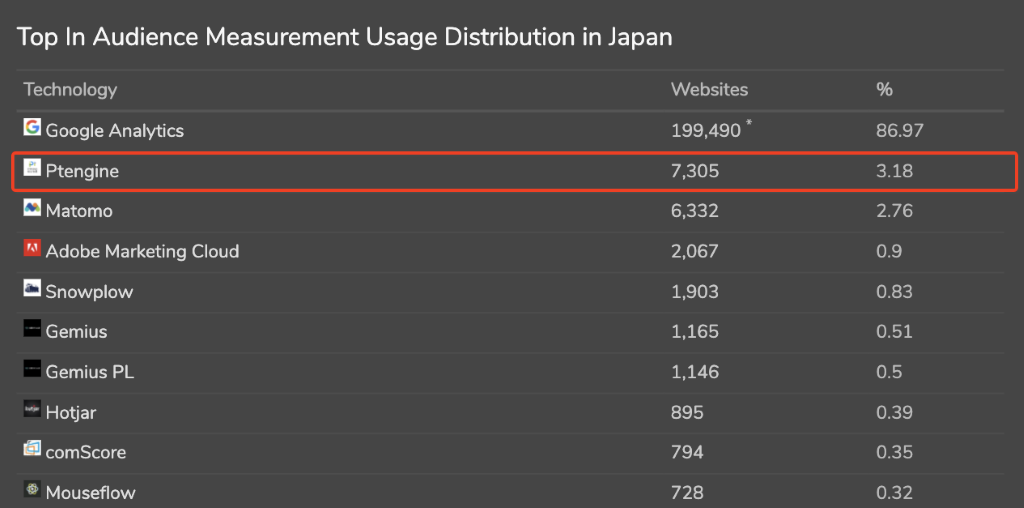
Task: Click the Matomo logo icon
Action: click(x=32, y=209)
